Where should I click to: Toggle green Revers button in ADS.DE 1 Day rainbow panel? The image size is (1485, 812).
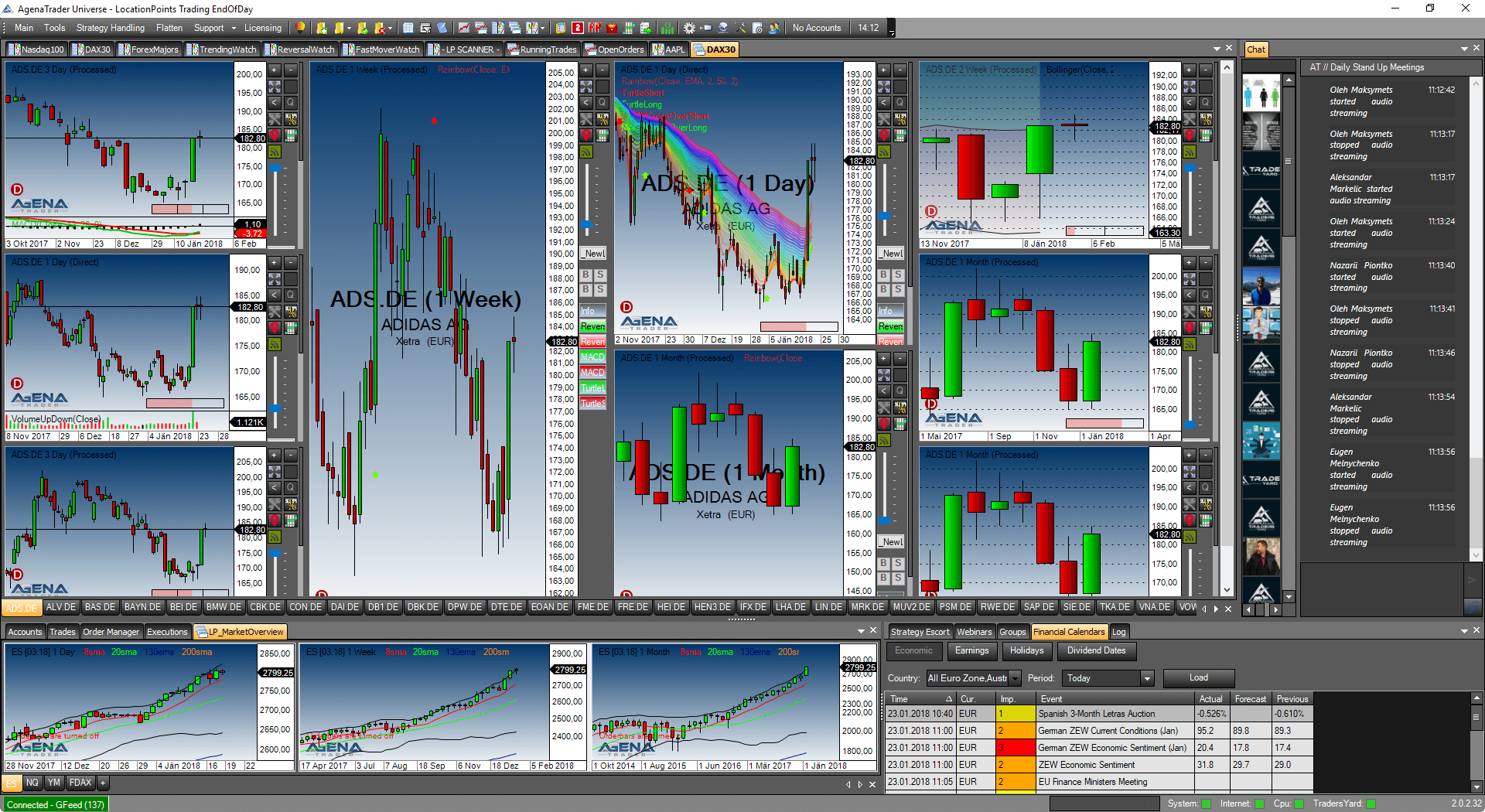(x=890, y=326)
